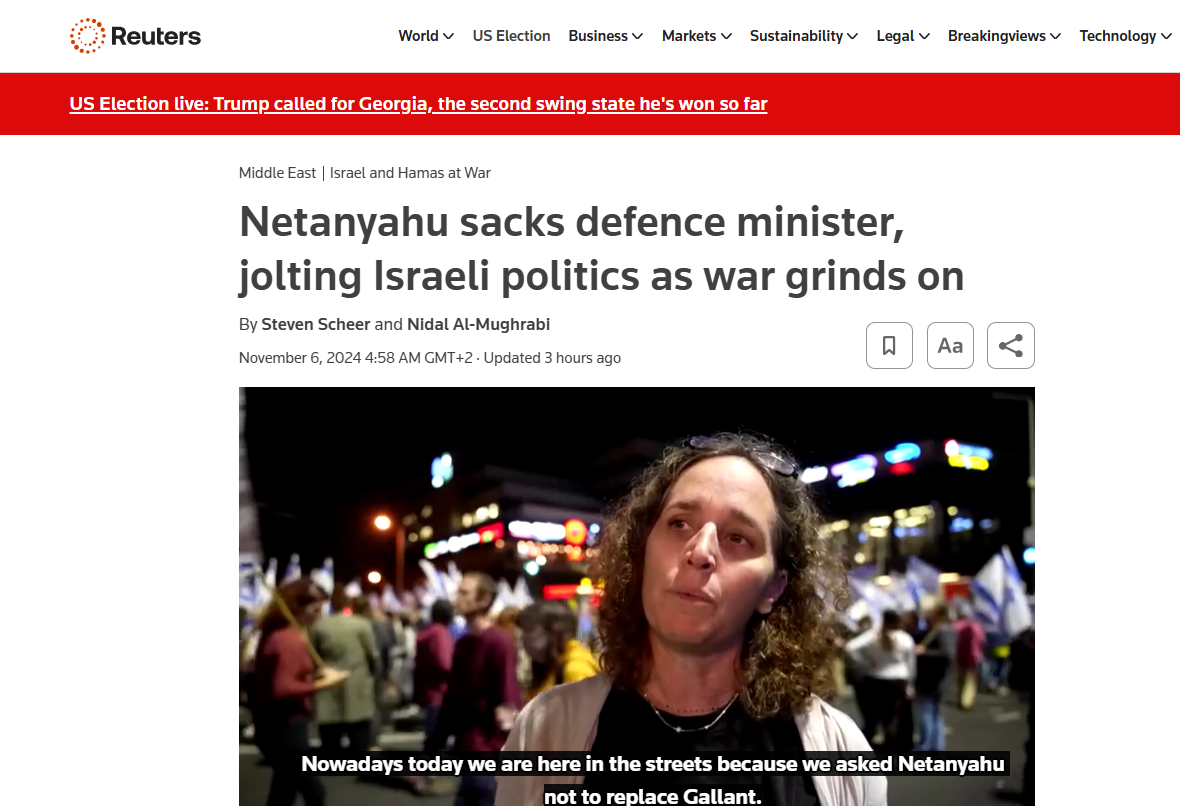Image resolution: width=1180 pixels, height=806 pixels.
Task: Click the Reuters wordmark to go home
Action: pyautogui.click(x=156, y=36)
